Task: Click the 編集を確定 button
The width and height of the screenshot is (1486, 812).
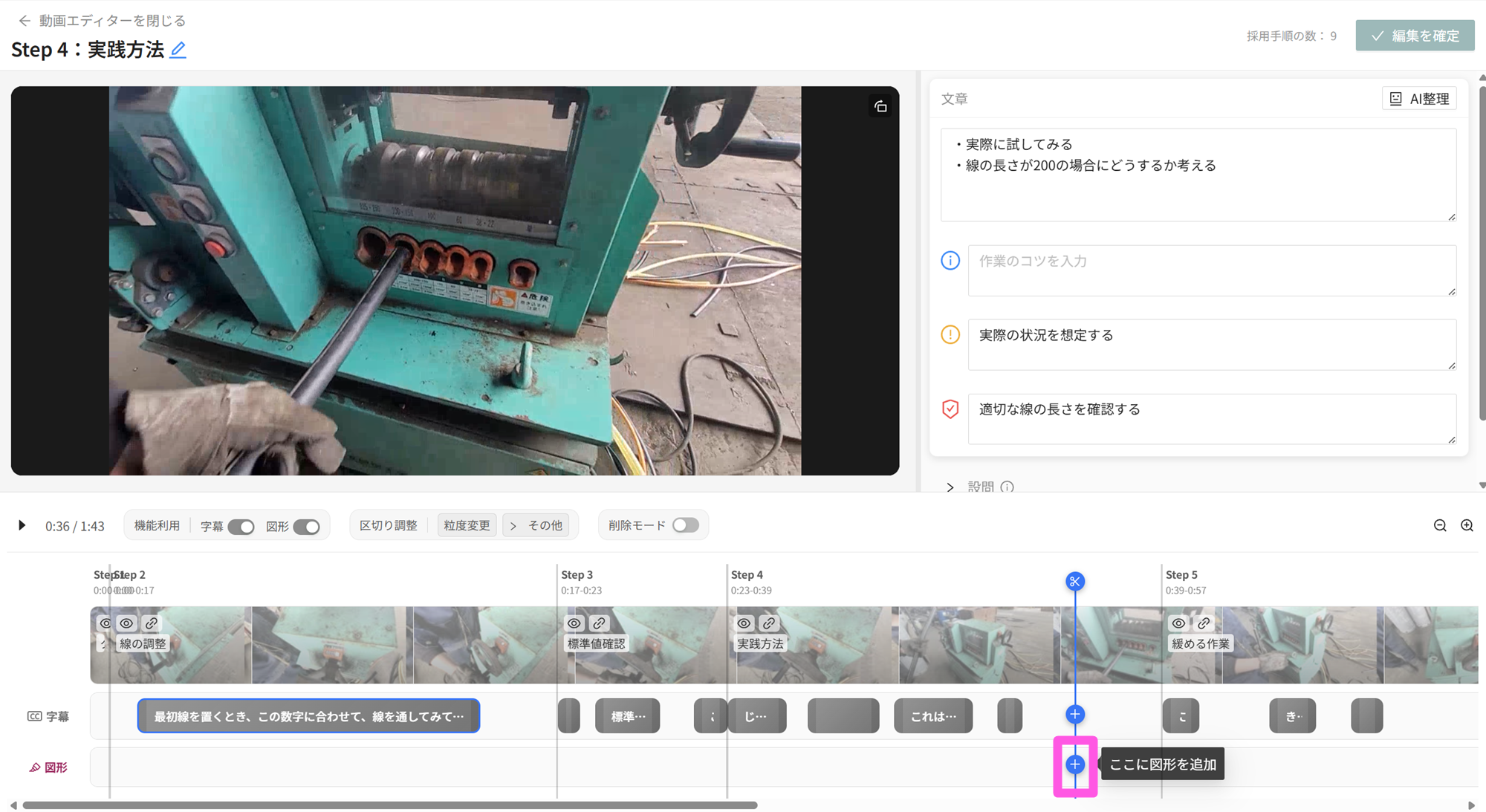Action: click(1415, 36)
